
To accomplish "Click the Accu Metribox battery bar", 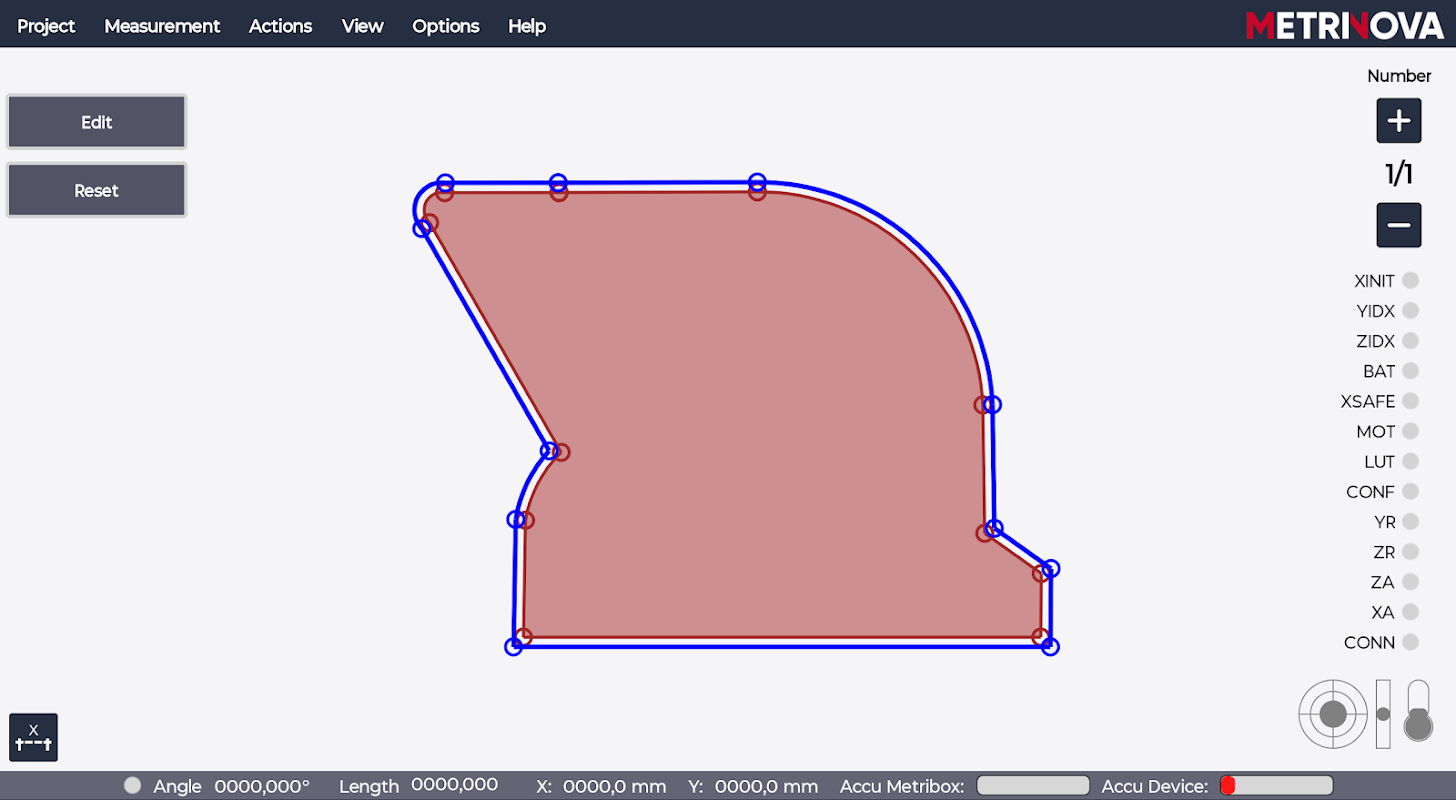I will pos(1033,786).
